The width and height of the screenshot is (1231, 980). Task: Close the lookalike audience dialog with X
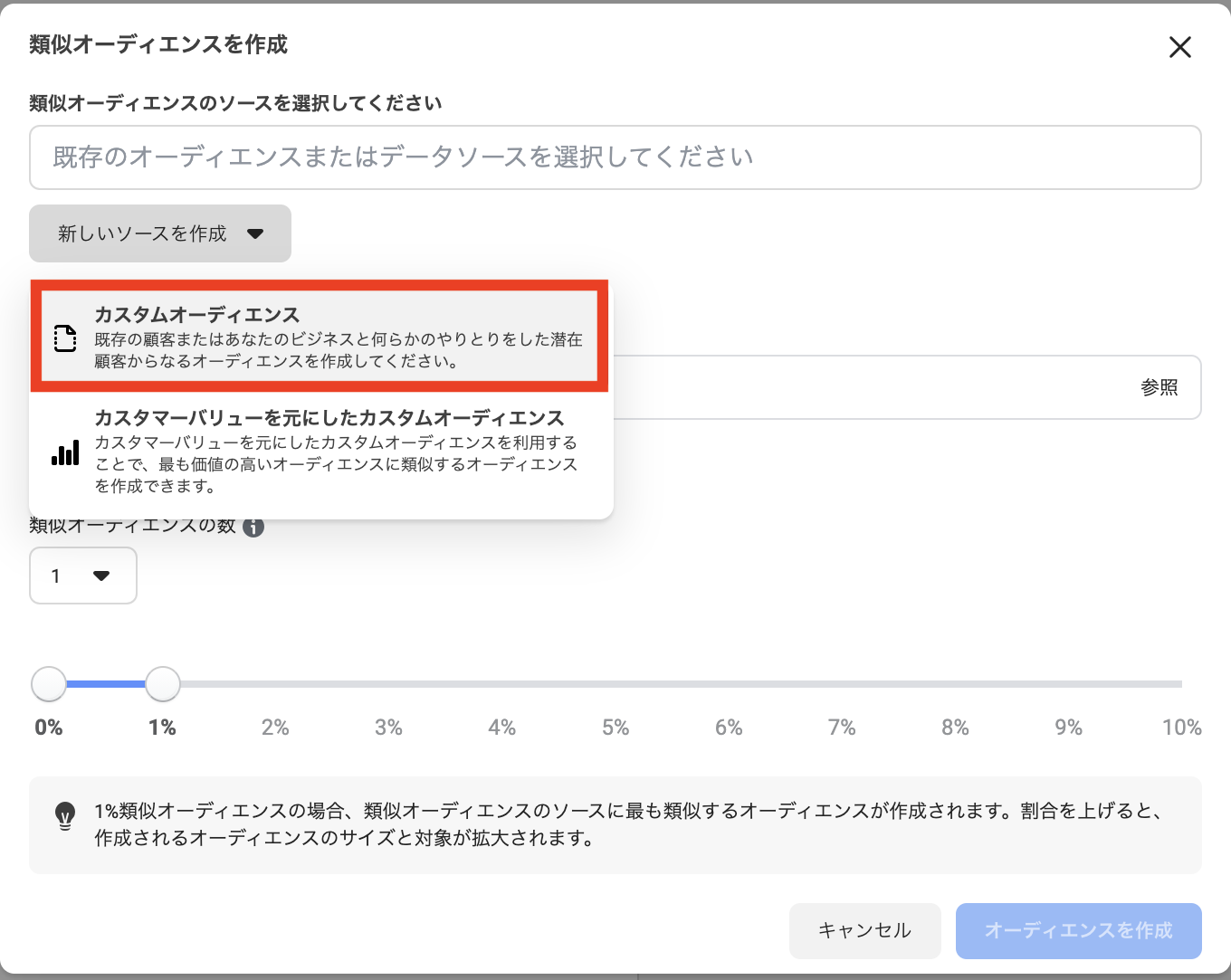[x=1179, y=47]
